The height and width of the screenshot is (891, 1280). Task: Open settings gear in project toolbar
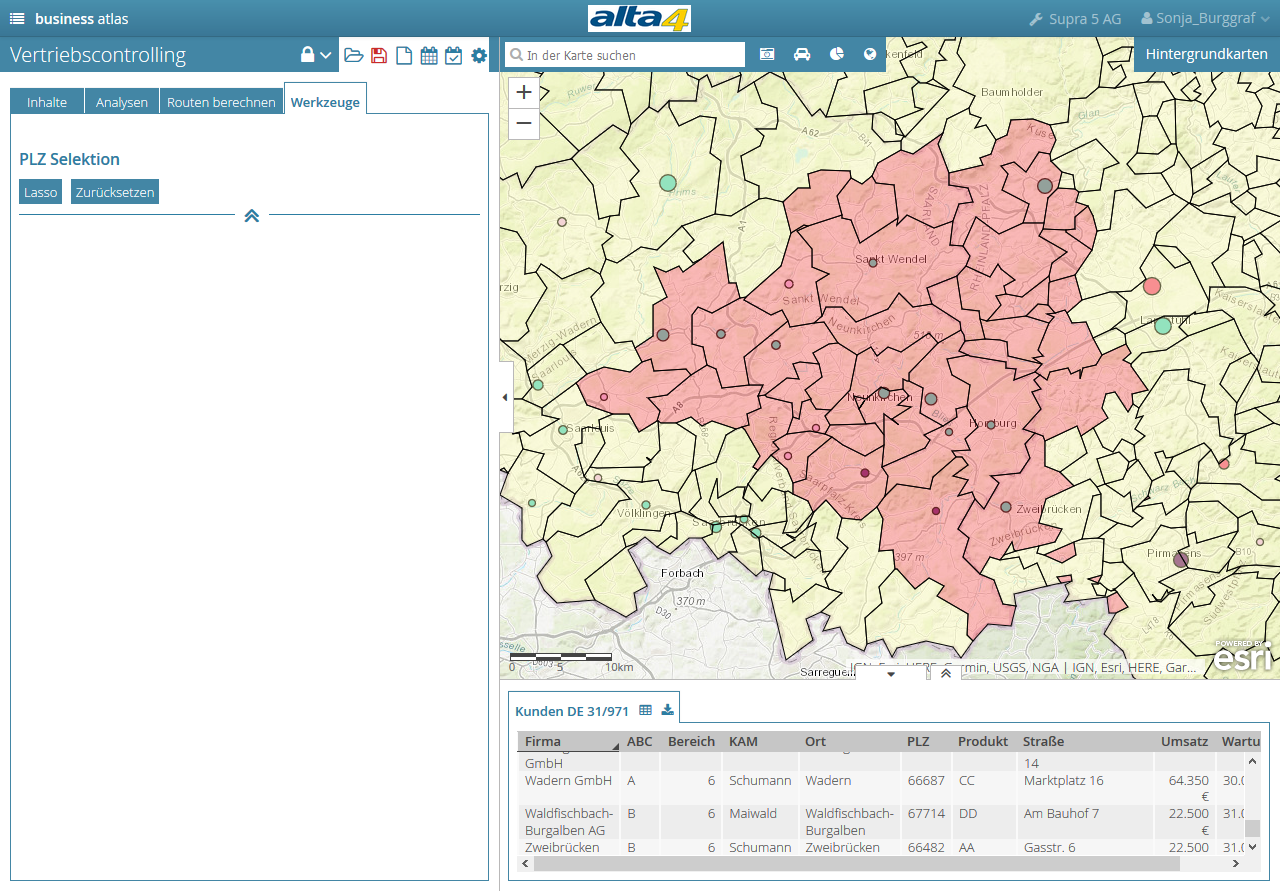point(479,55)
